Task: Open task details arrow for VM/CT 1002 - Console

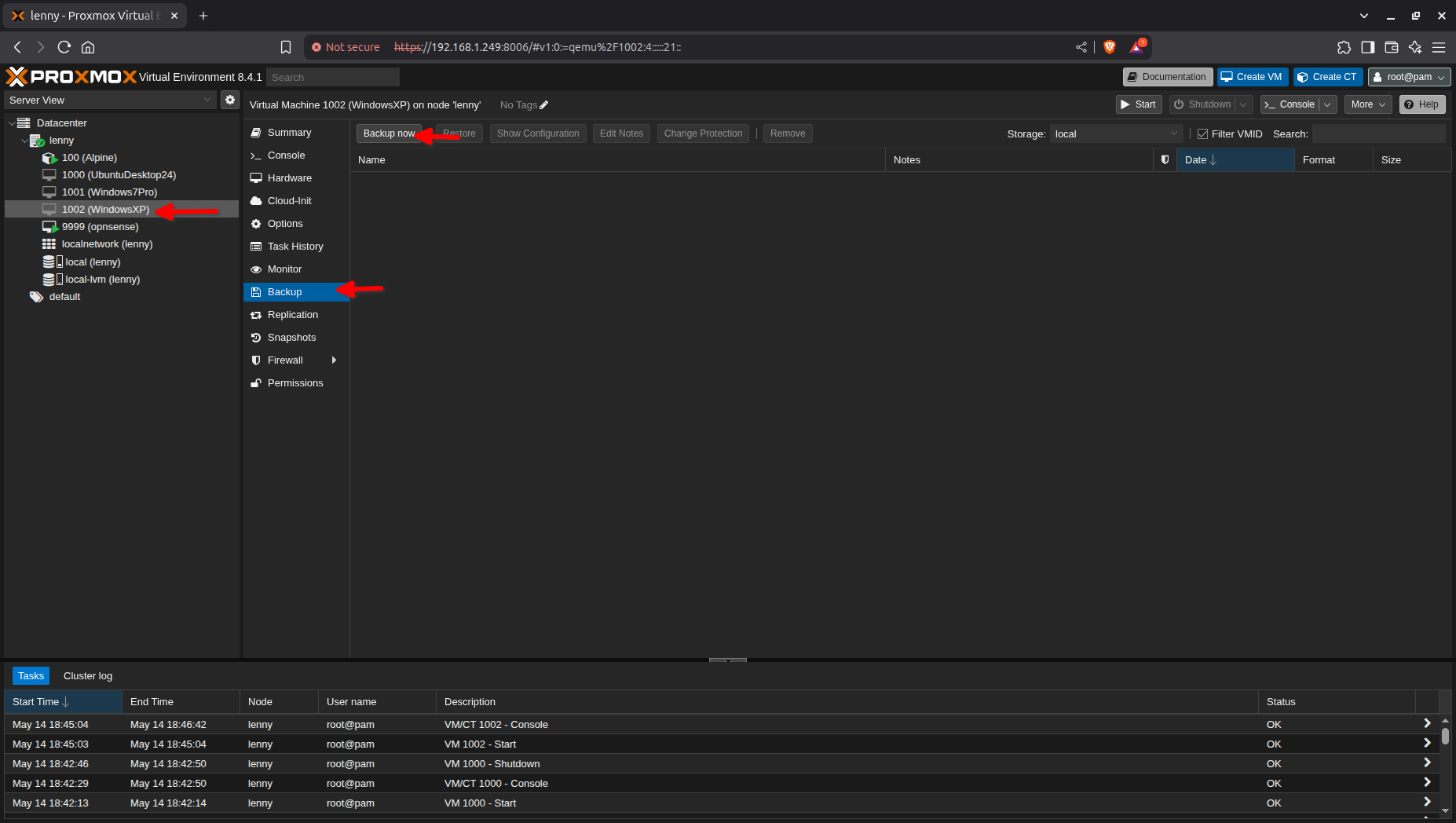Action: 1427,723
